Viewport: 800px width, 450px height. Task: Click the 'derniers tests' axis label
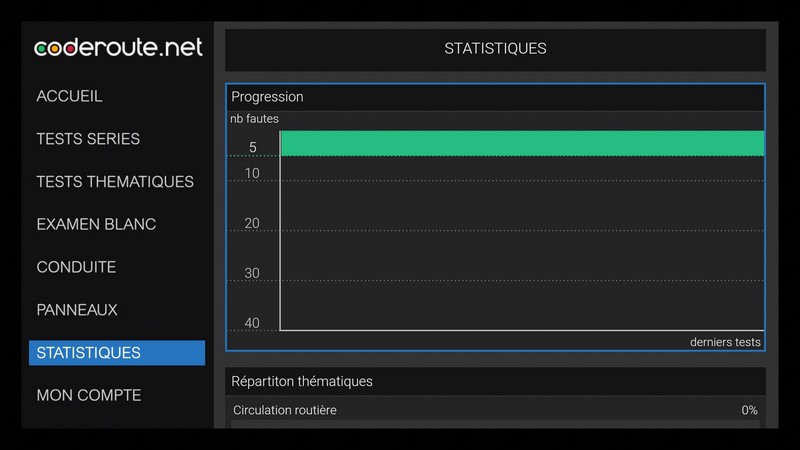click(725, 342)
